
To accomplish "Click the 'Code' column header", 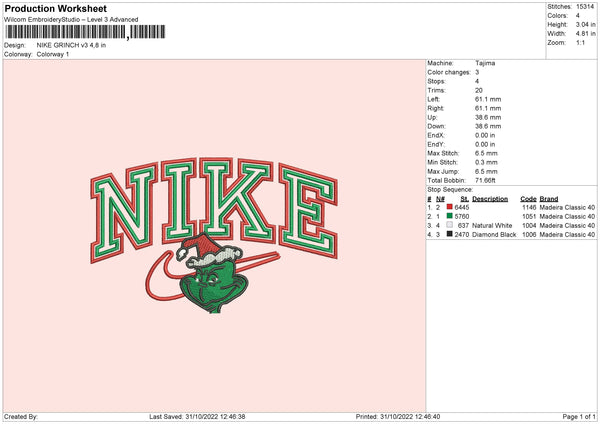I will [528, 199].
